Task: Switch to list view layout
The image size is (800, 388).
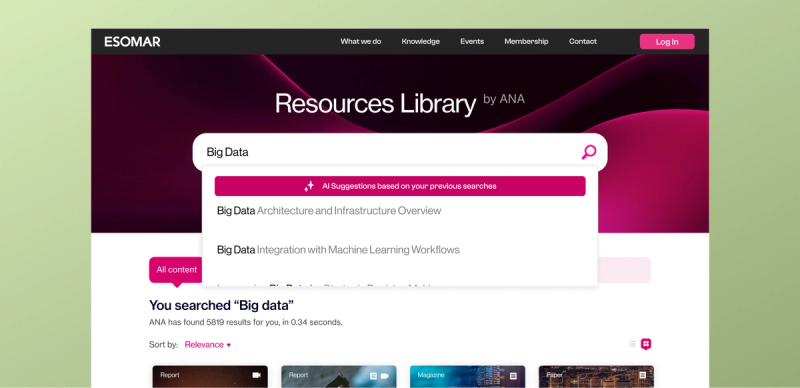Action: coord(632,344)
